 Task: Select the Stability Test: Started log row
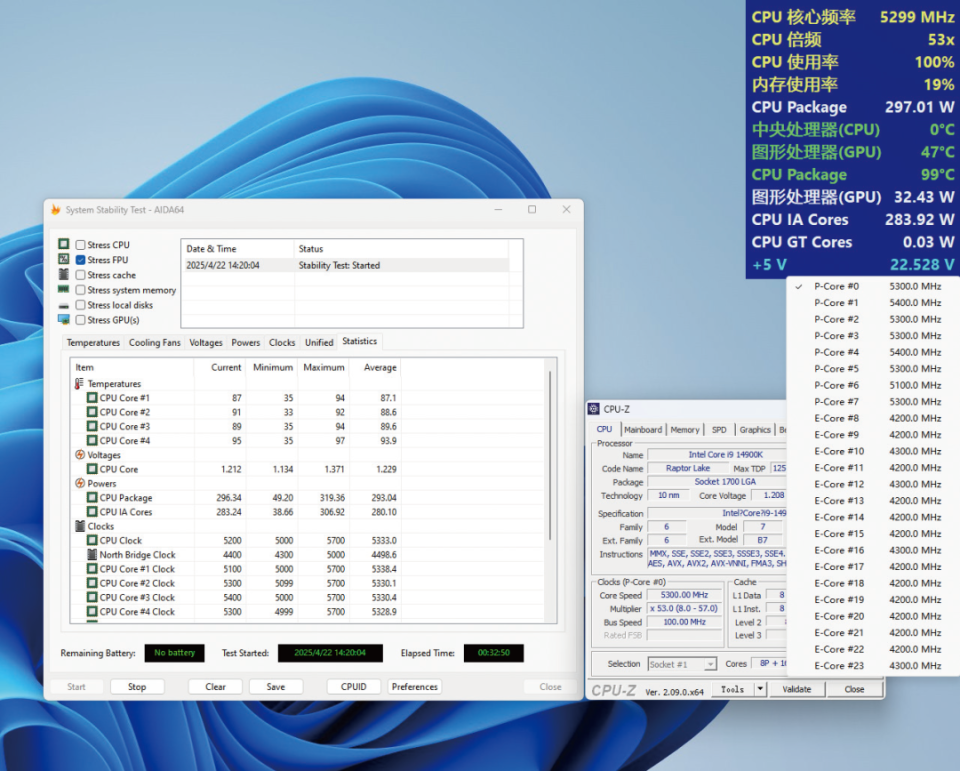[347, 265]
